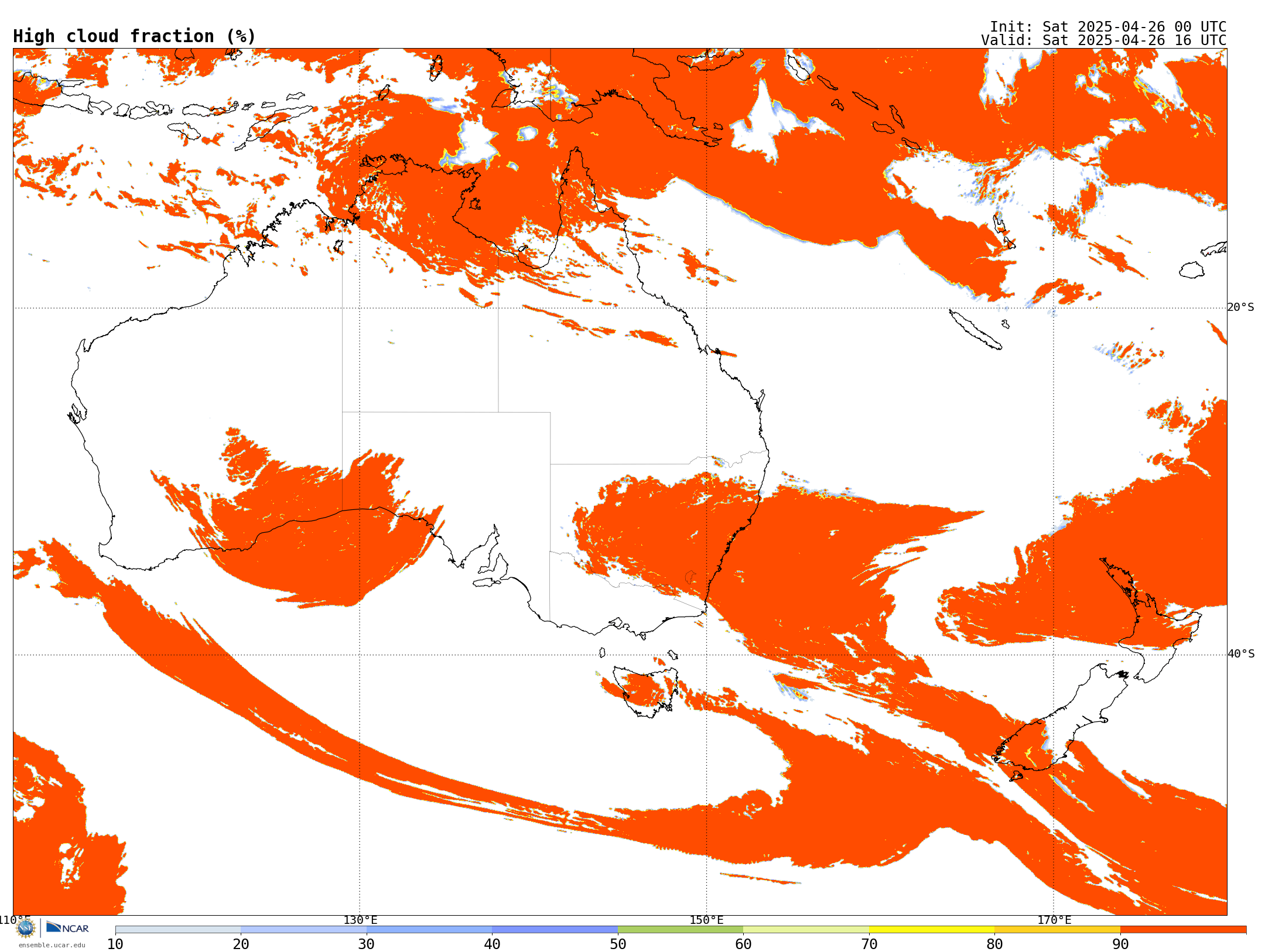Click the NCAR logo
The height and width of the screenshot is (952, 1265).
[67, 928]
